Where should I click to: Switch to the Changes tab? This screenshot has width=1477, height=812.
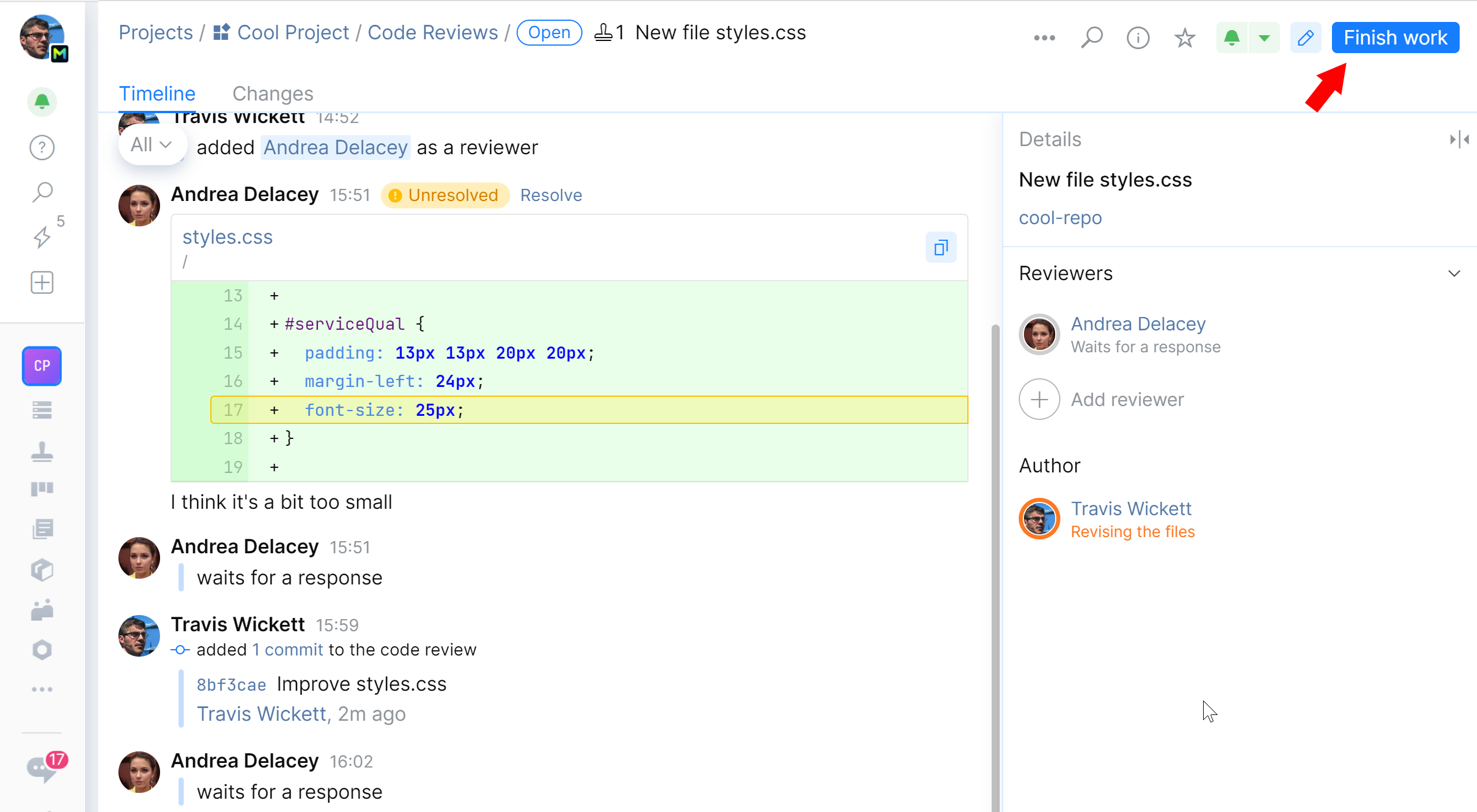(x=272, y=93)
